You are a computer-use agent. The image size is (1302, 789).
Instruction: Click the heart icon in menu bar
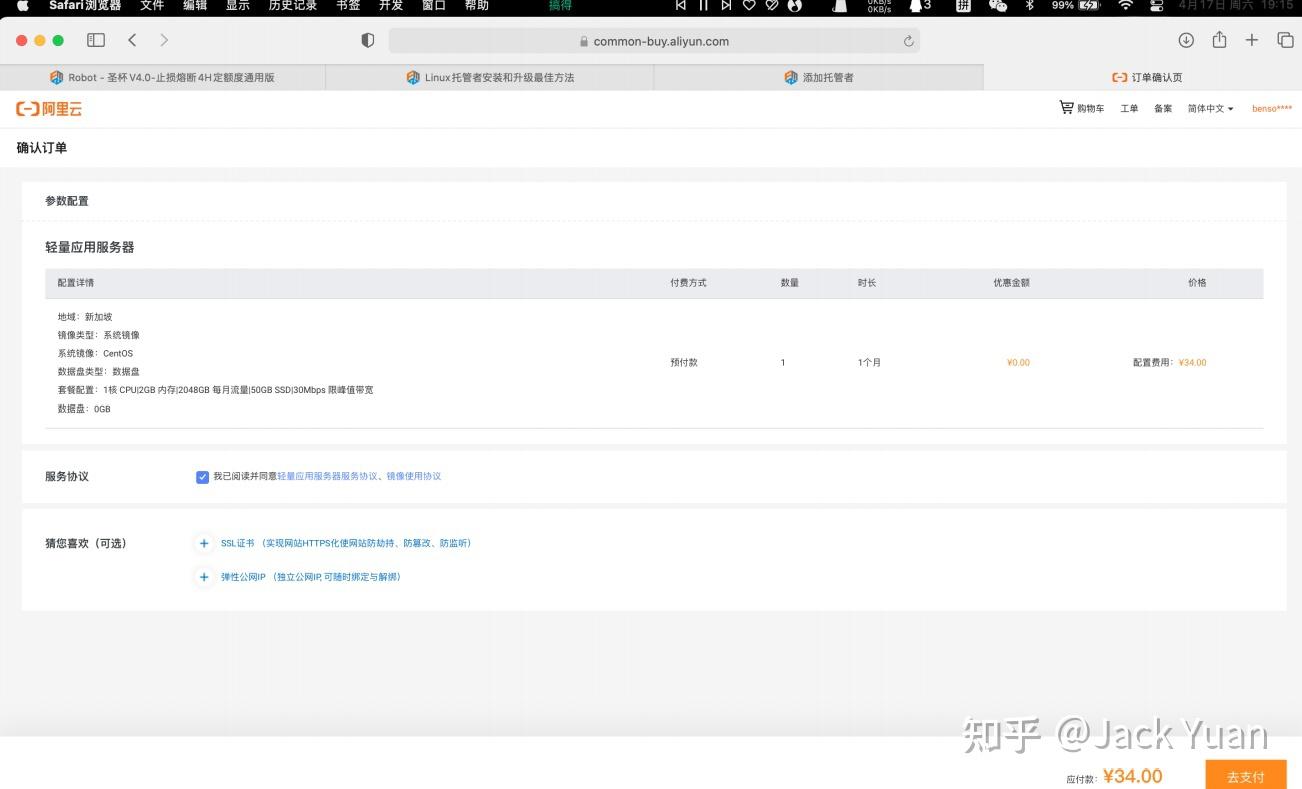(749, 5)
